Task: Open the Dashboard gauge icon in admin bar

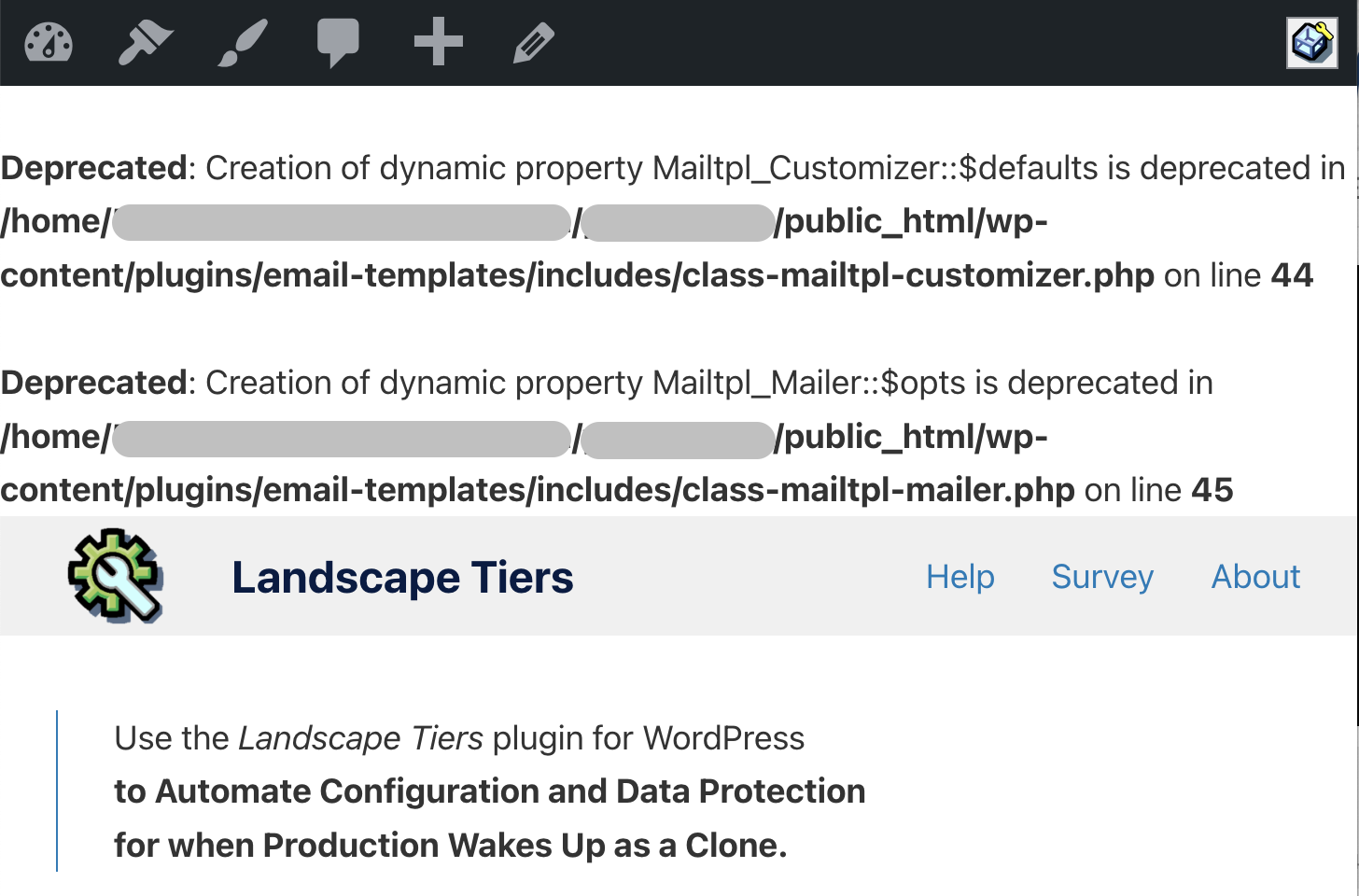Action: click(49, 43)
